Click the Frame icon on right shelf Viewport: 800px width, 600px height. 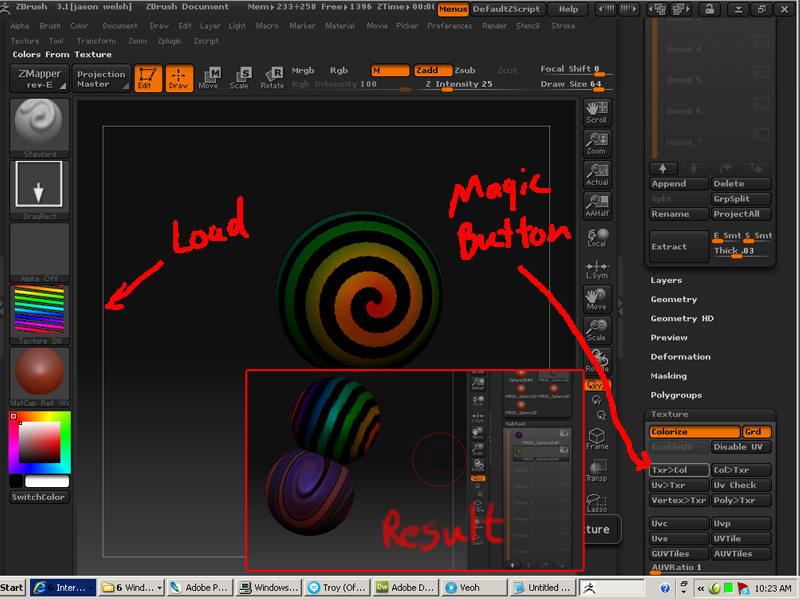click(597, 439)
